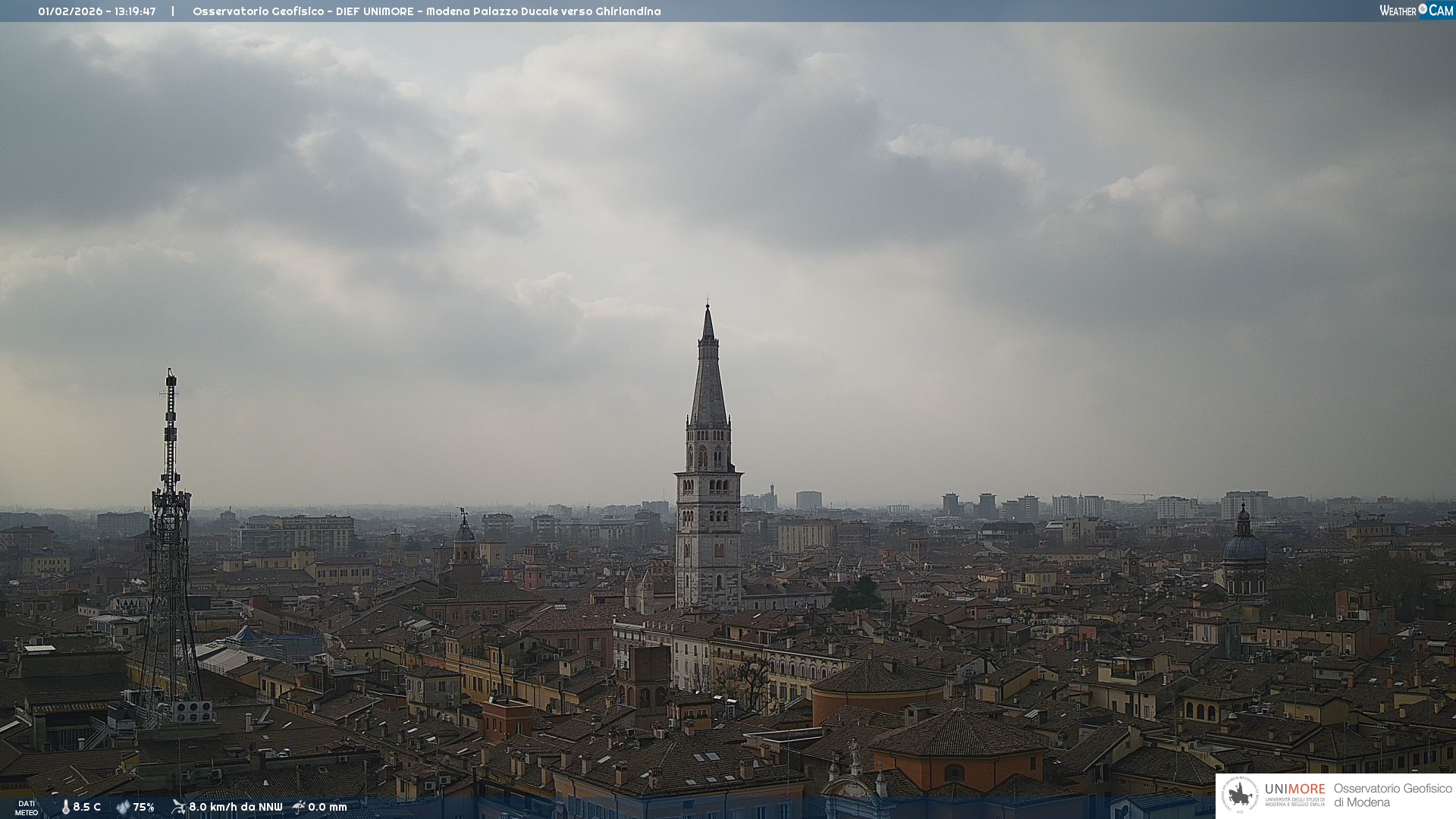Click the 8.5 C temperature reading
The height and width of the screenshot is (819, 1456).
click(x=86, y=807)
